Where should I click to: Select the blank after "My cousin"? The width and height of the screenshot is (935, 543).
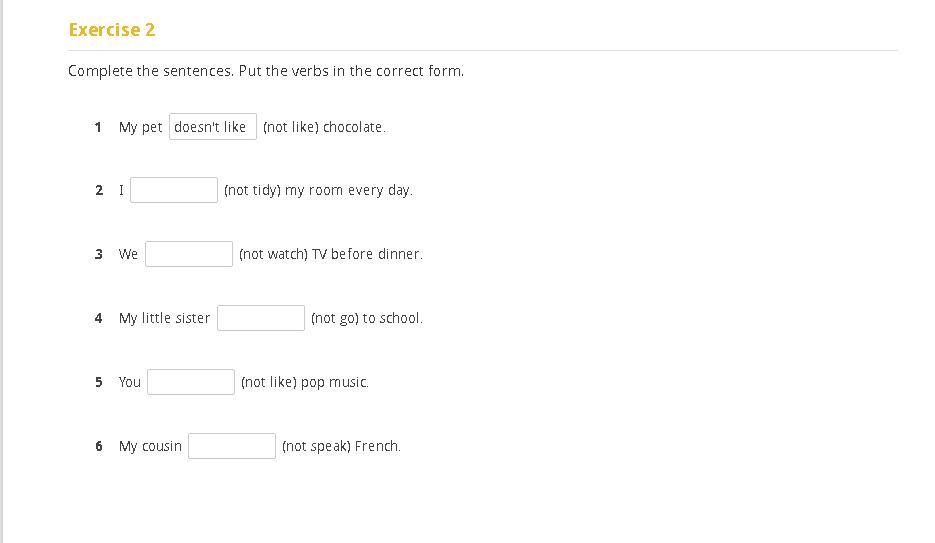tap(232, 446)
